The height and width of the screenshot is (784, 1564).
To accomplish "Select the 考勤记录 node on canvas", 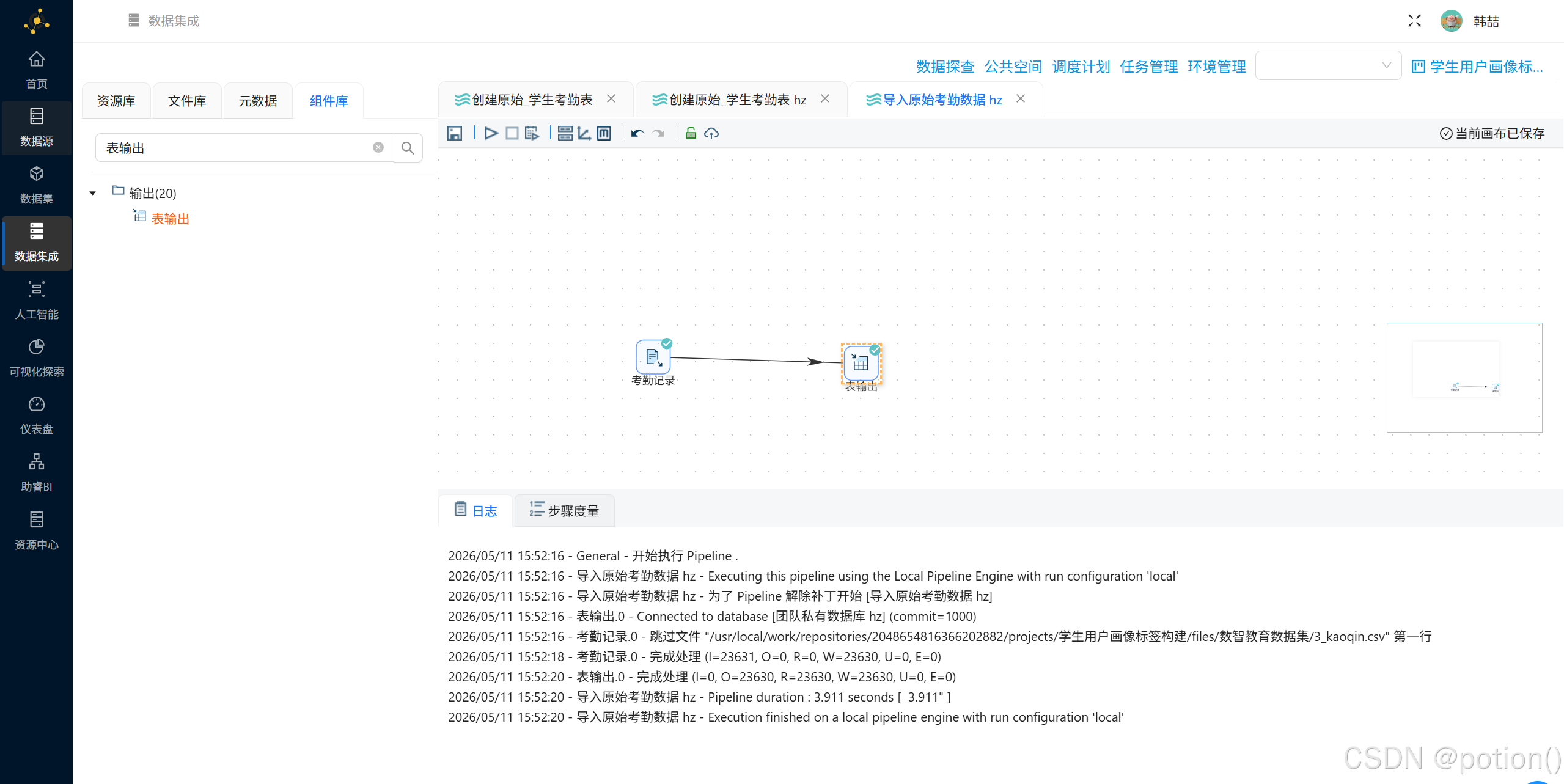I will 653,357.
